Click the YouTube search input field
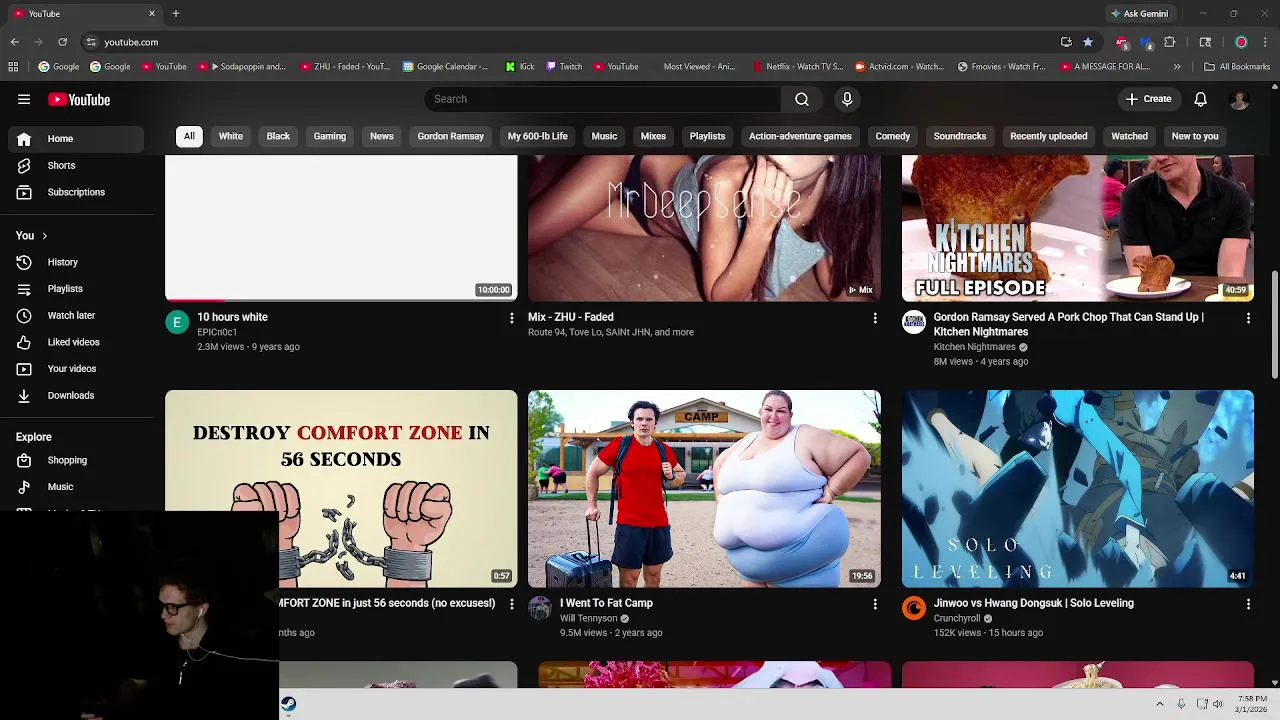 click(603, 99)
